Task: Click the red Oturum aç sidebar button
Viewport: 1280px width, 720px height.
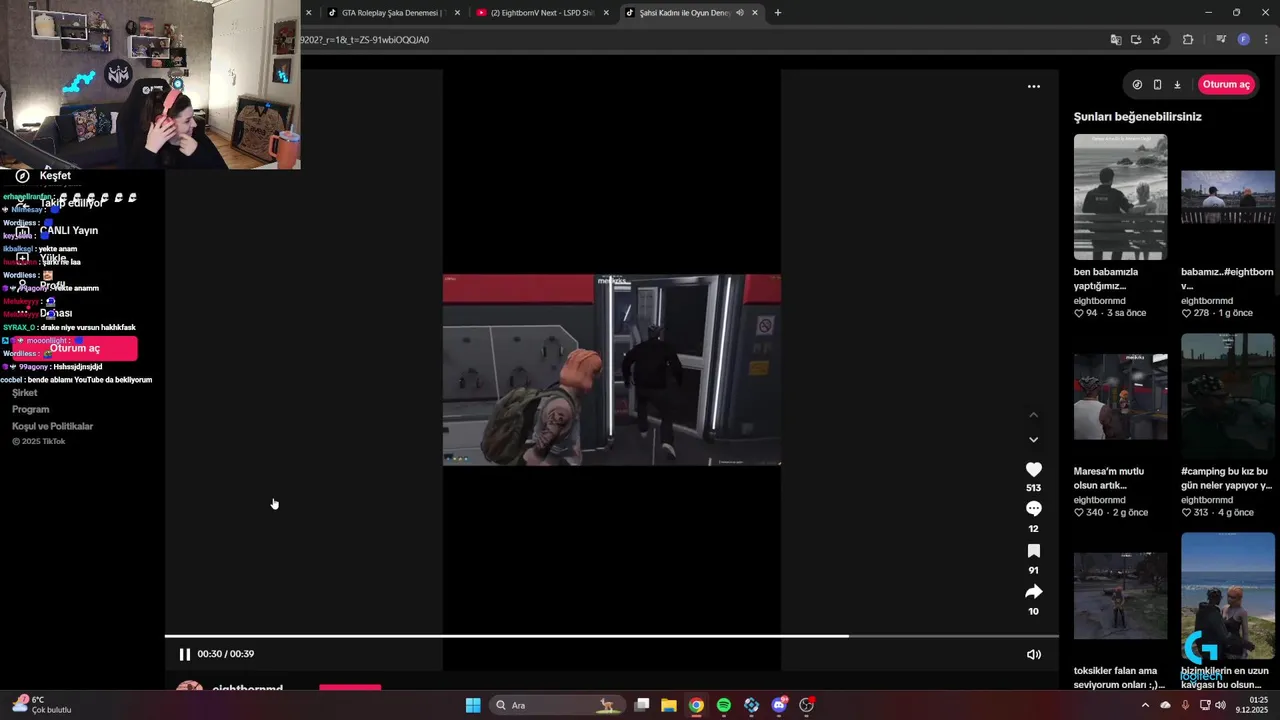Action: (x=75, y=349)
